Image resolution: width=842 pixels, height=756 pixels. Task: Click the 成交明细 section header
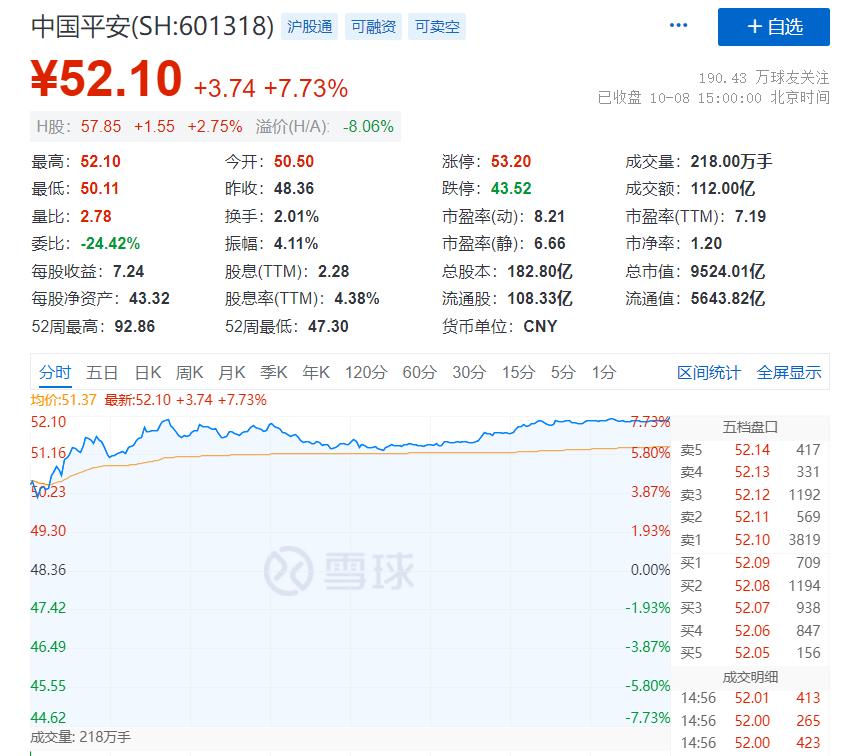750,677
